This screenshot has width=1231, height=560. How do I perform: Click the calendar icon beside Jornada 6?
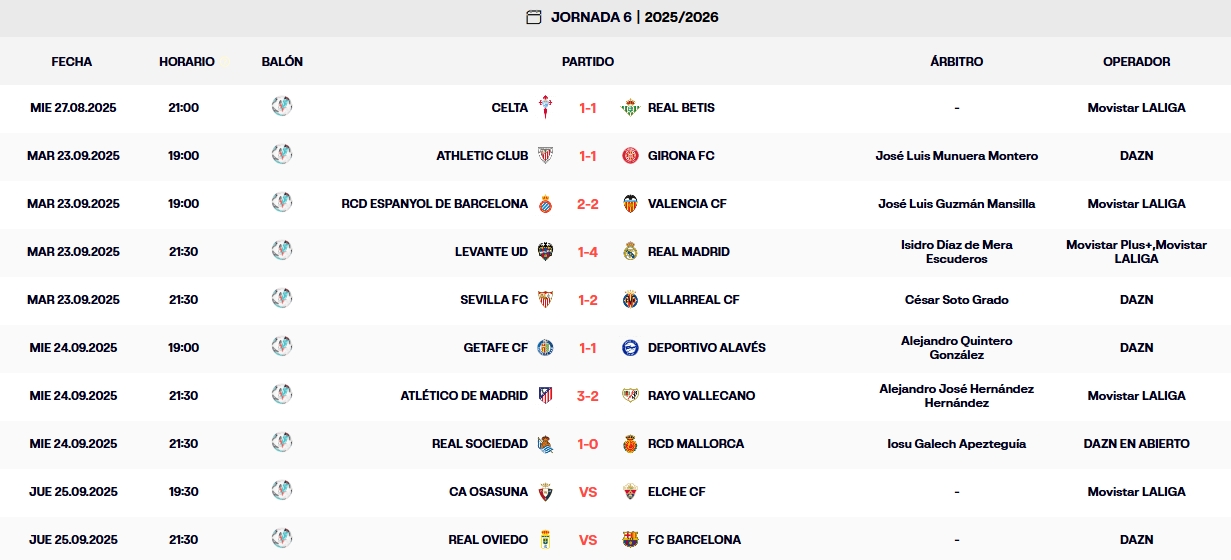534,17
